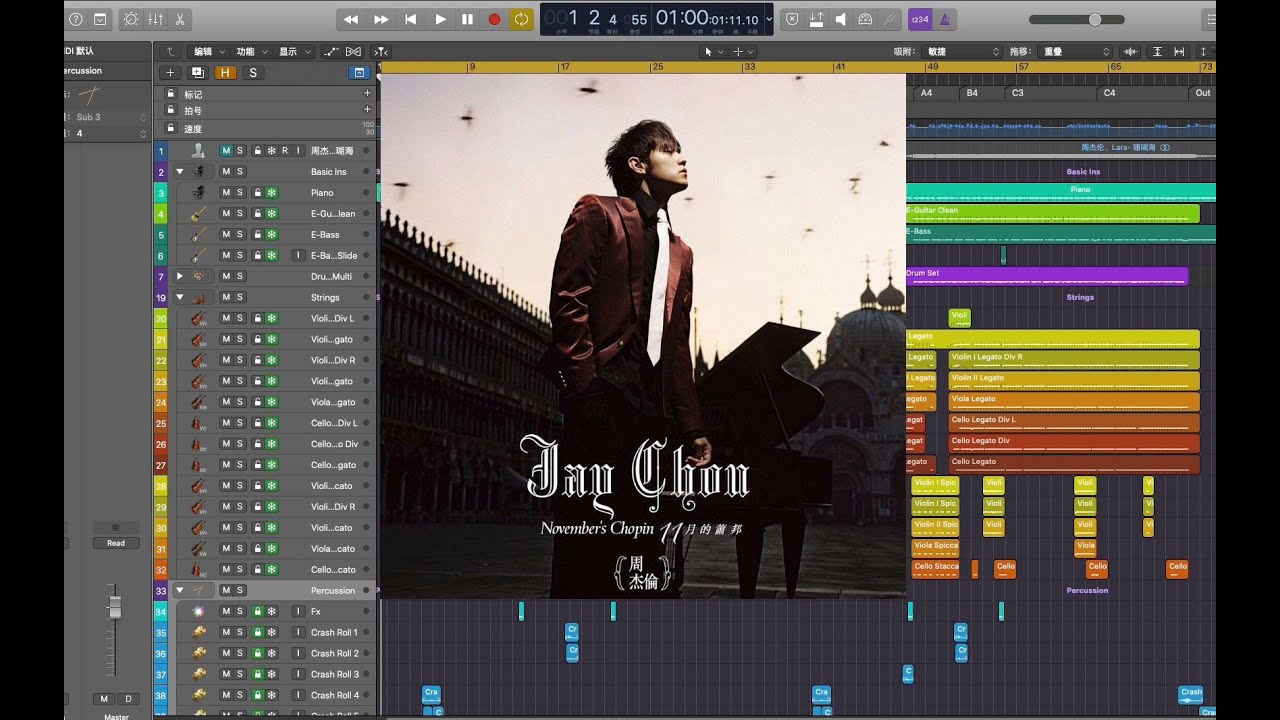Select the A4 arrangement marker
1280x720 pixels.
click(x=926, y=93)
